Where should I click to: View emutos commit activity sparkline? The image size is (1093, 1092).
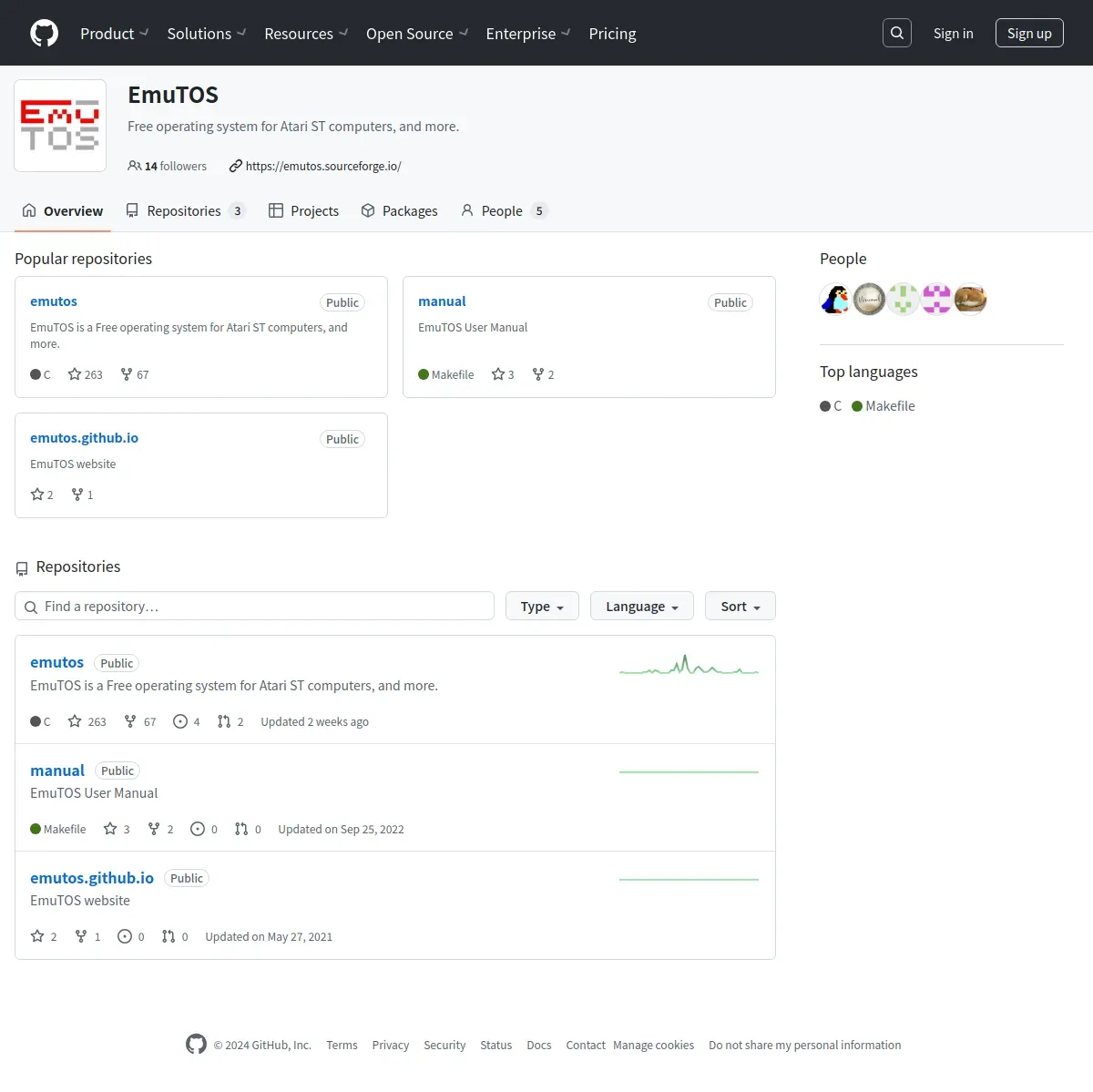(689, 665)
